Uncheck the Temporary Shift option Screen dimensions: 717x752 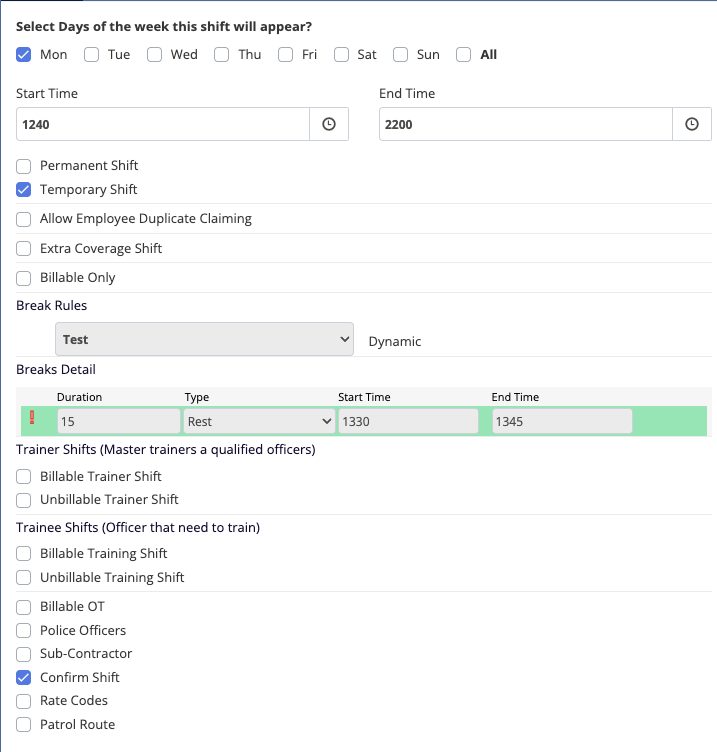[24, 190]
